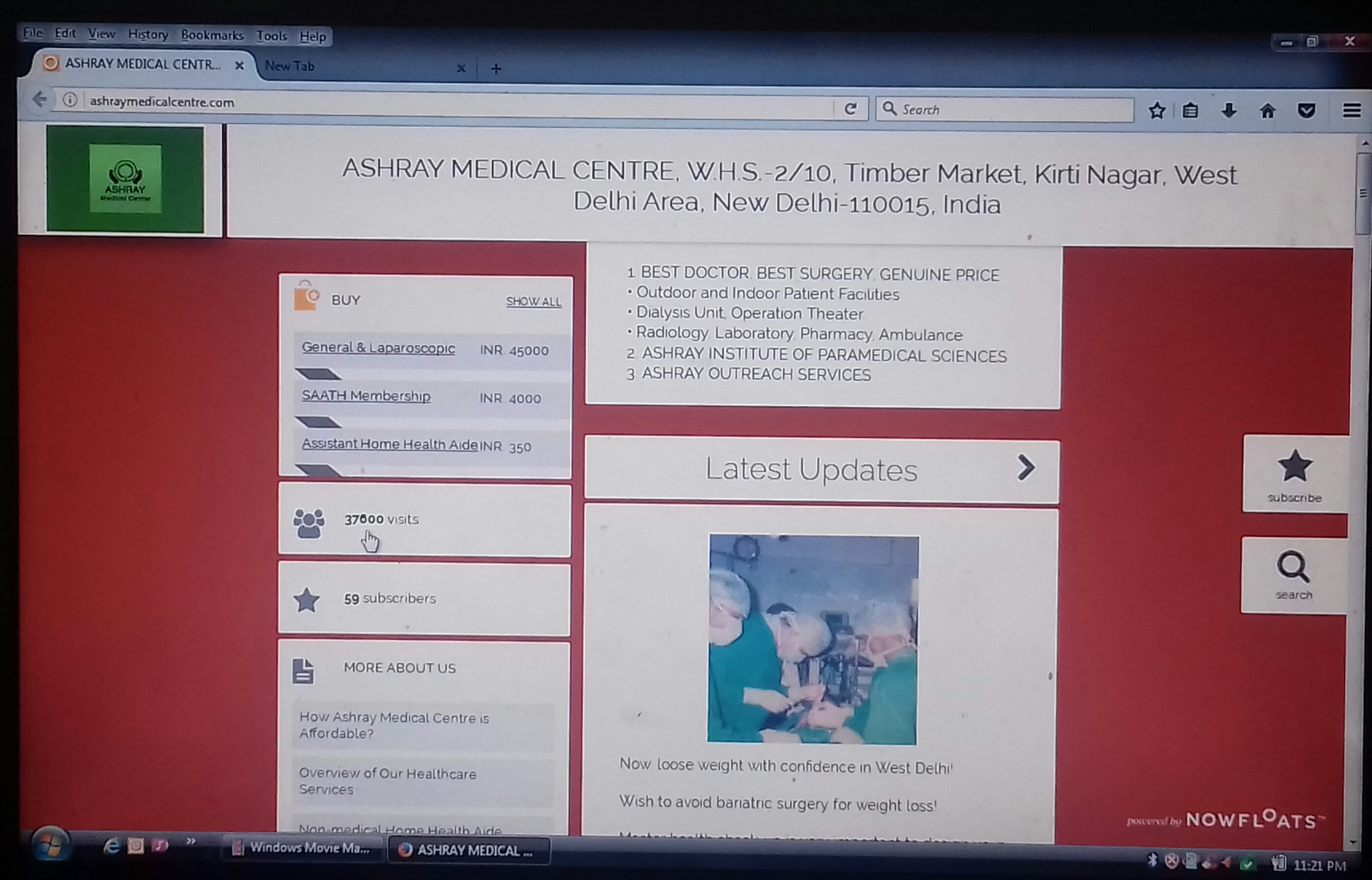Open How Ashray Medical Centre is Affordable
Screen dimensions: 1372x880
click(x=394, y=725)
